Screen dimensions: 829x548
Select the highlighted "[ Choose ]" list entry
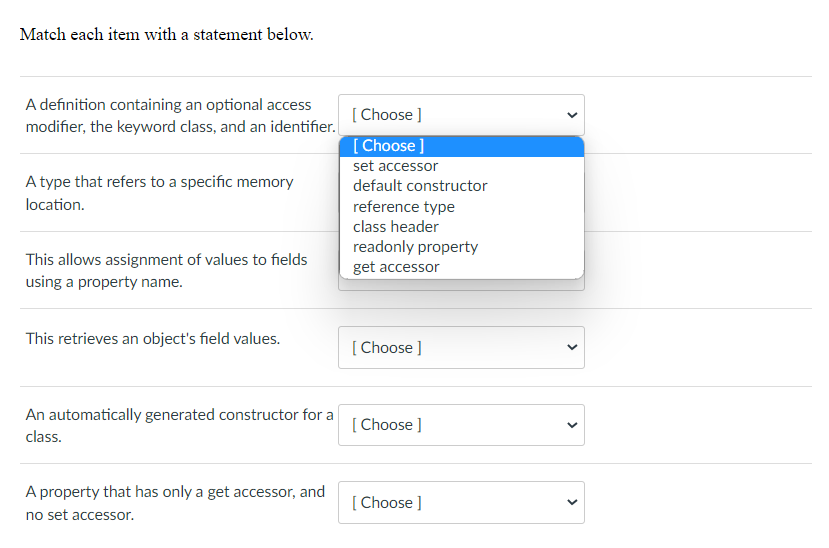pos(389,146)
